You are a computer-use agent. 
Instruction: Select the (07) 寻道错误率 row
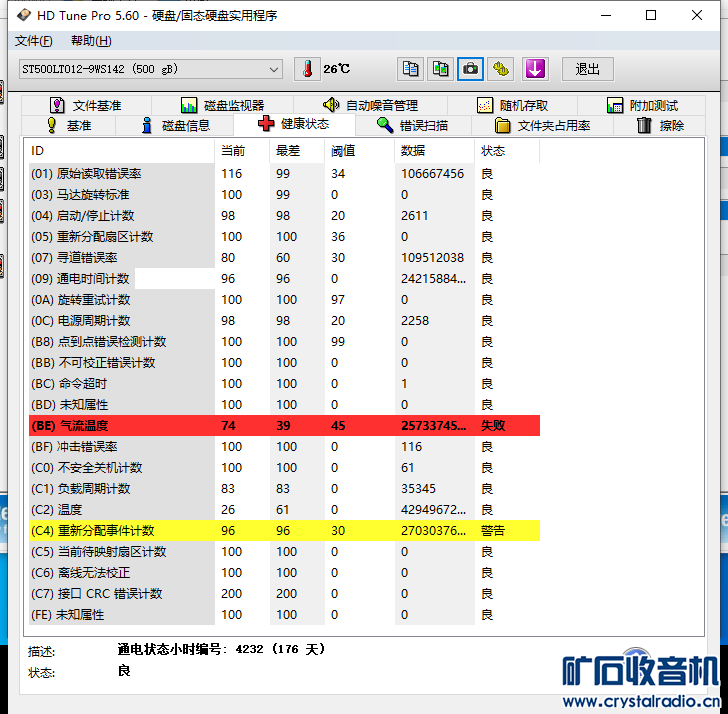point(284,258)
